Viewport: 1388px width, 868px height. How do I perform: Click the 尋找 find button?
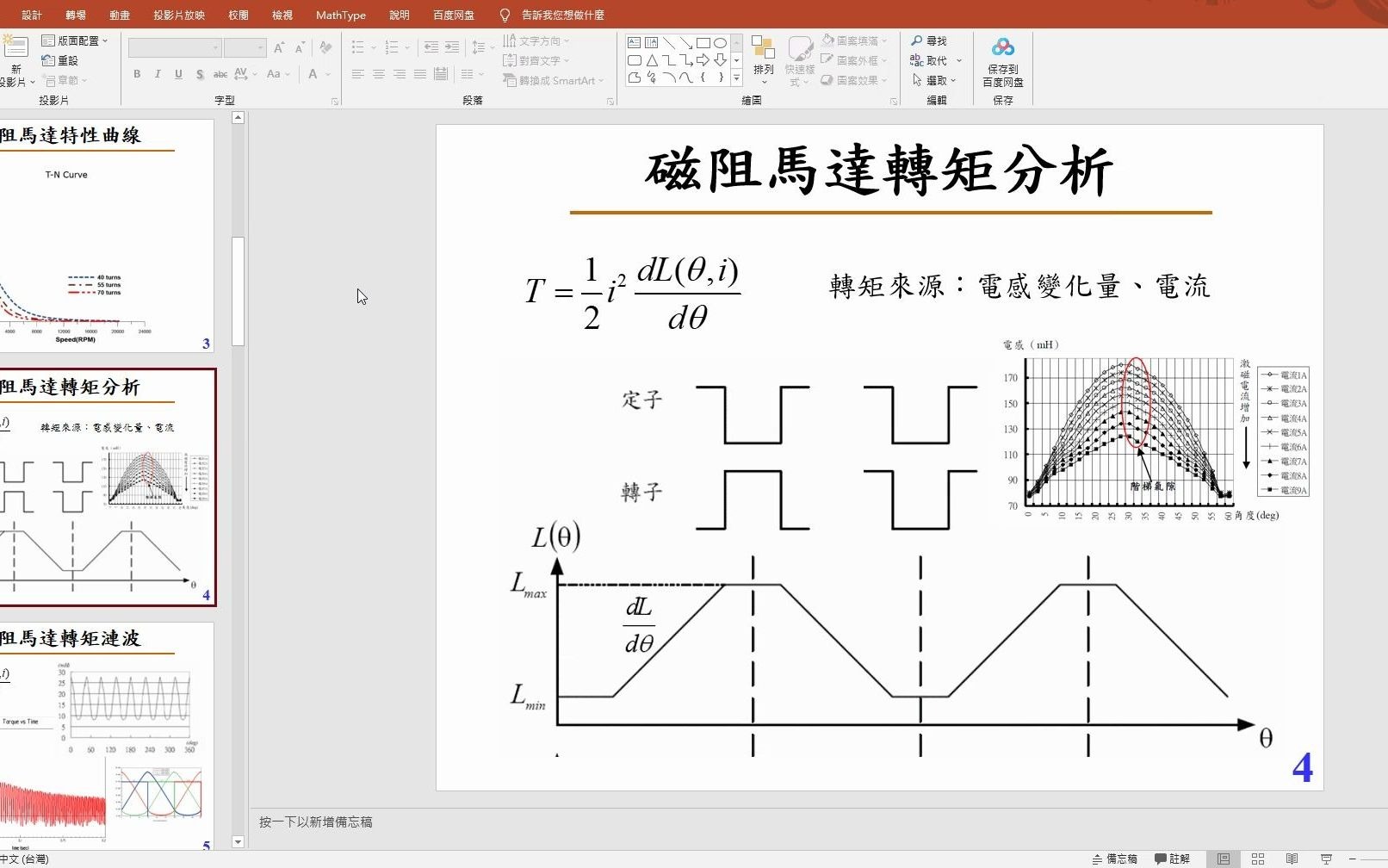[929, 40]
